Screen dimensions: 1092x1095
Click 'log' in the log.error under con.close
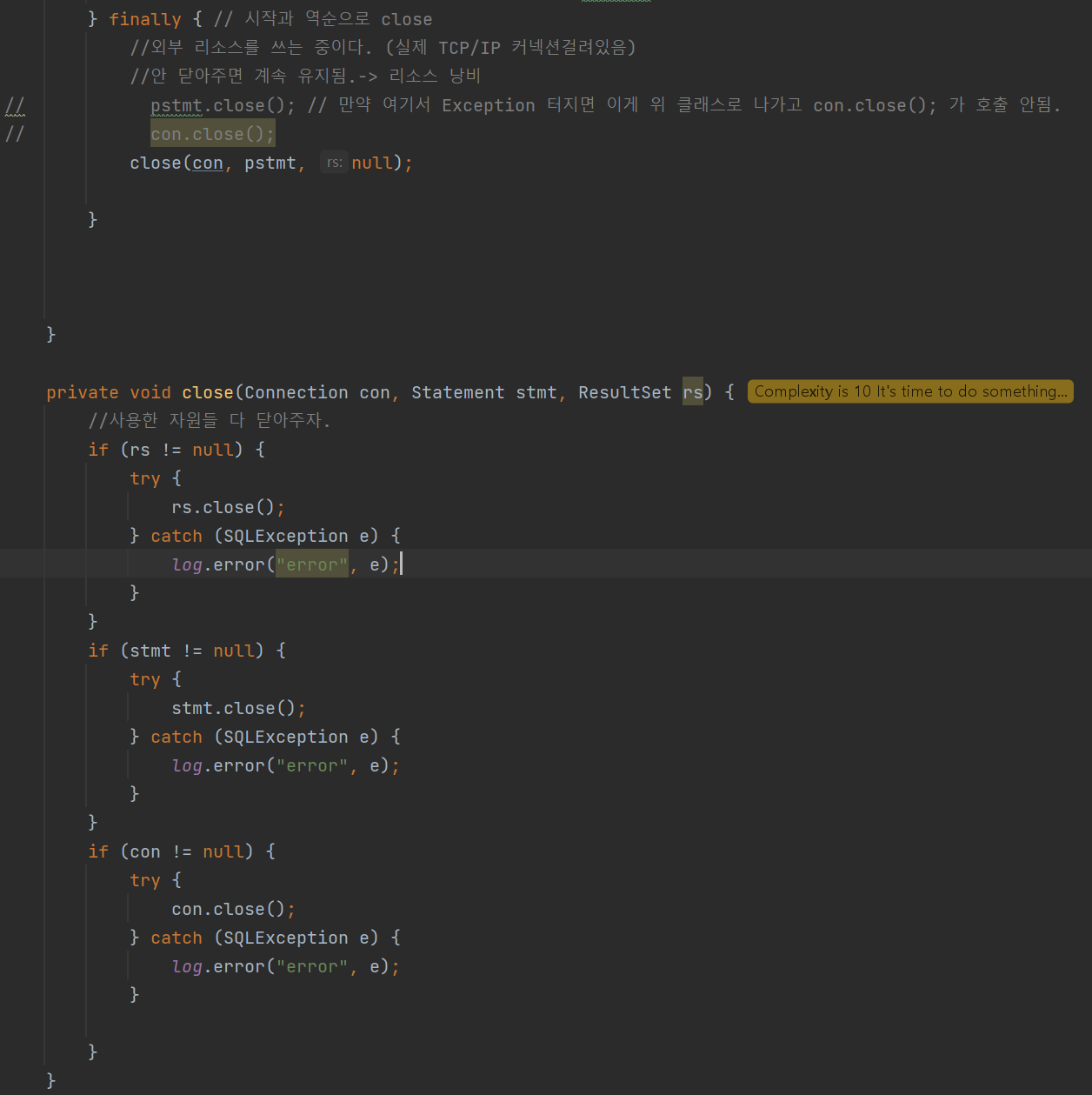tap(187, 966)
